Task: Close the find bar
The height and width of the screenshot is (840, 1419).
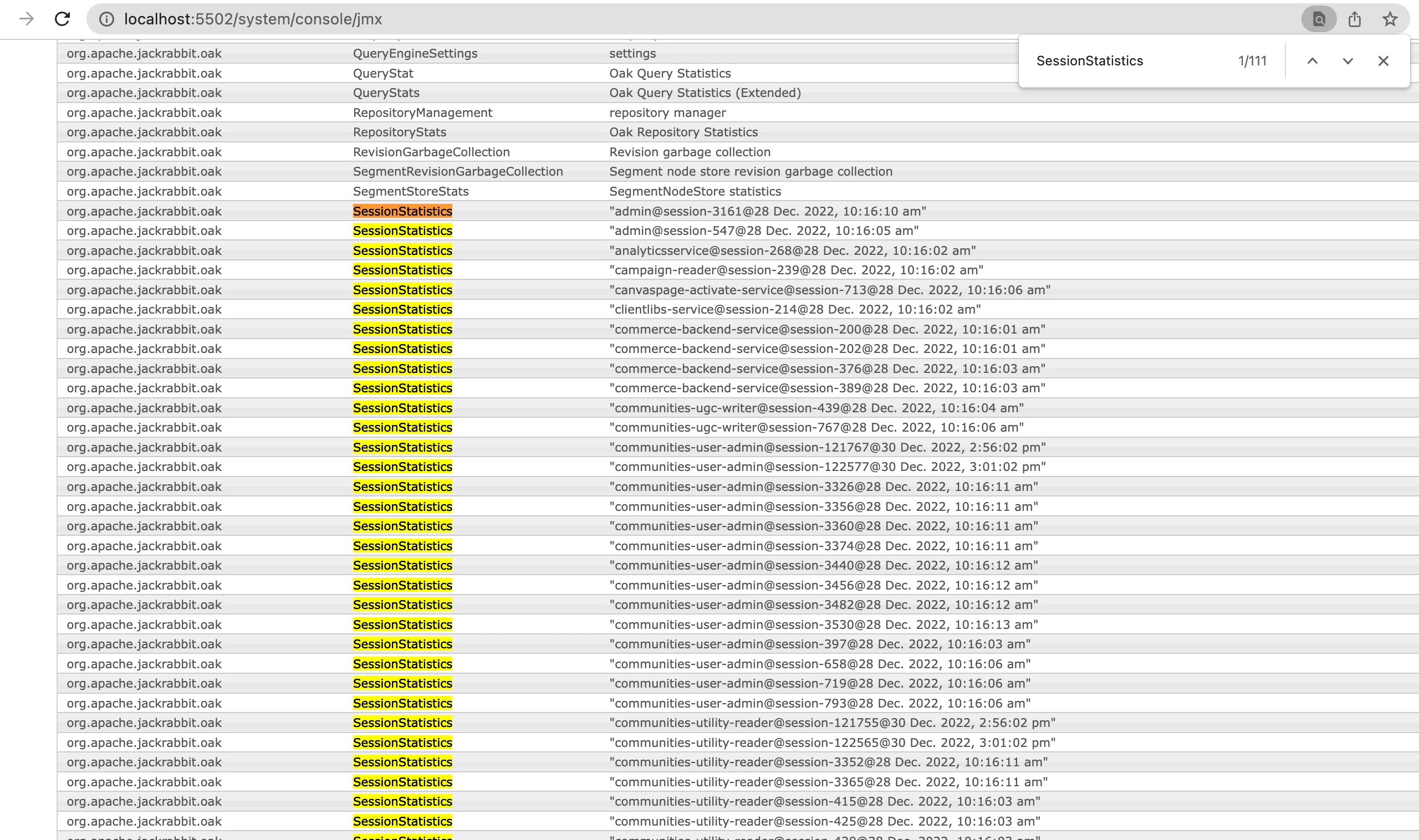Action: (1383, 61)
